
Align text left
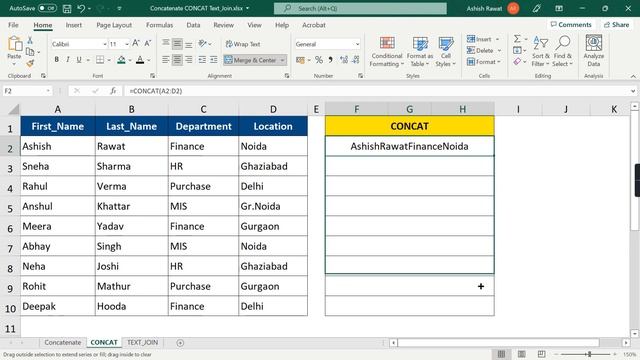(x=166, y=60)
